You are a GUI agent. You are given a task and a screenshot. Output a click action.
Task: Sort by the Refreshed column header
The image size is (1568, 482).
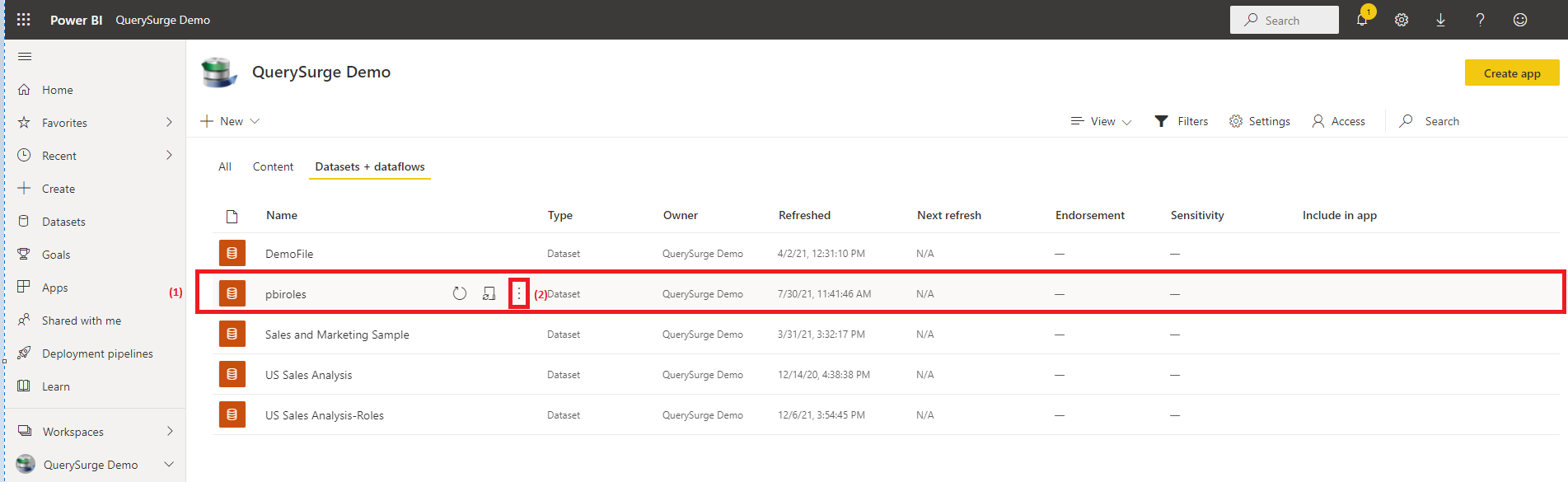[805, 215]
